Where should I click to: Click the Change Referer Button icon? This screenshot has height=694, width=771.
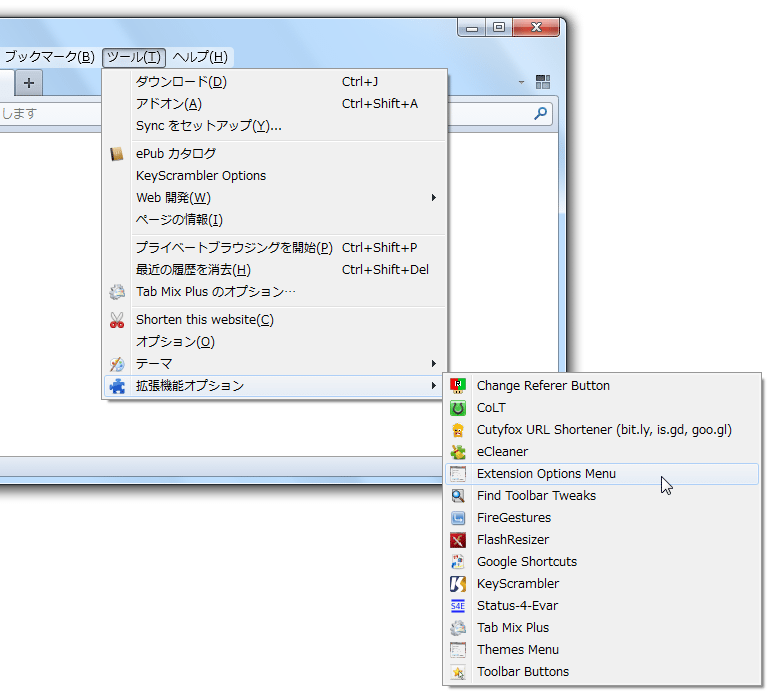click(458, 386)
